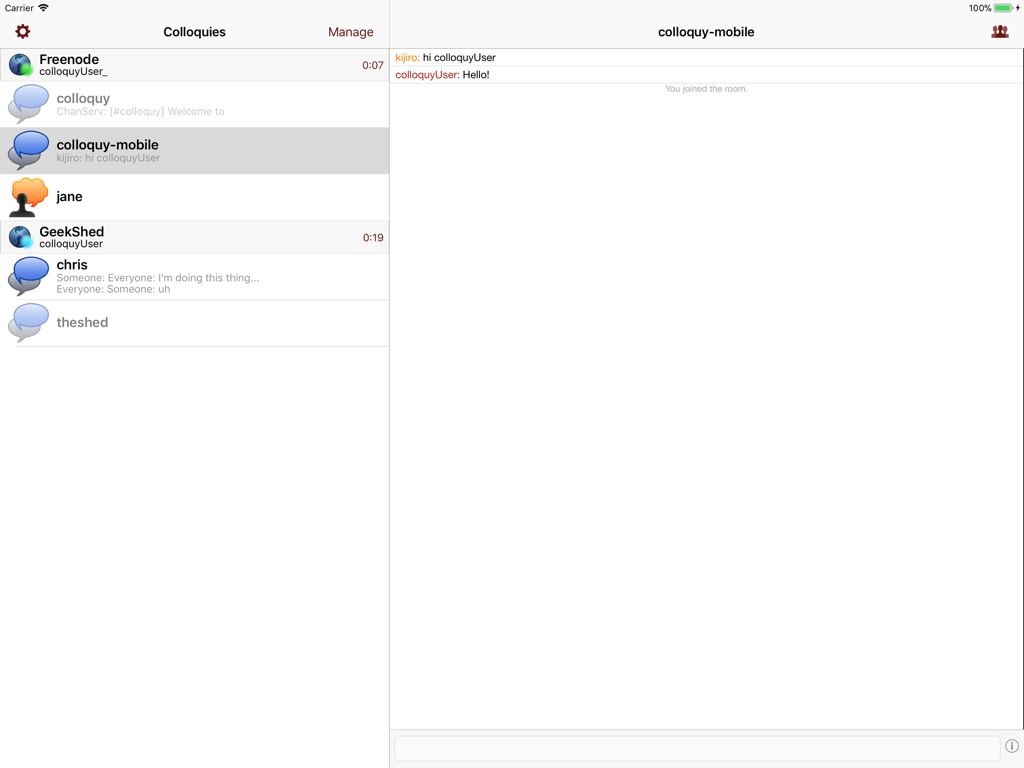Open the colloquy chat room bubble icon
This screenshot has height=768, width=1024.
point(28,104)
